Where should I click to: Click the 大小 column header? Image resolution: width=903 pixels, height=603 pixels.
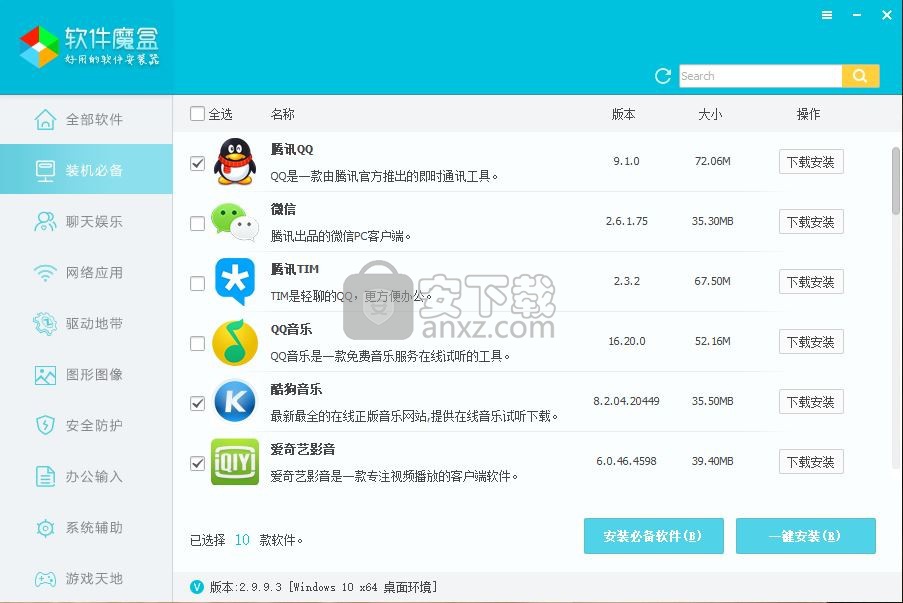(710, 114)
